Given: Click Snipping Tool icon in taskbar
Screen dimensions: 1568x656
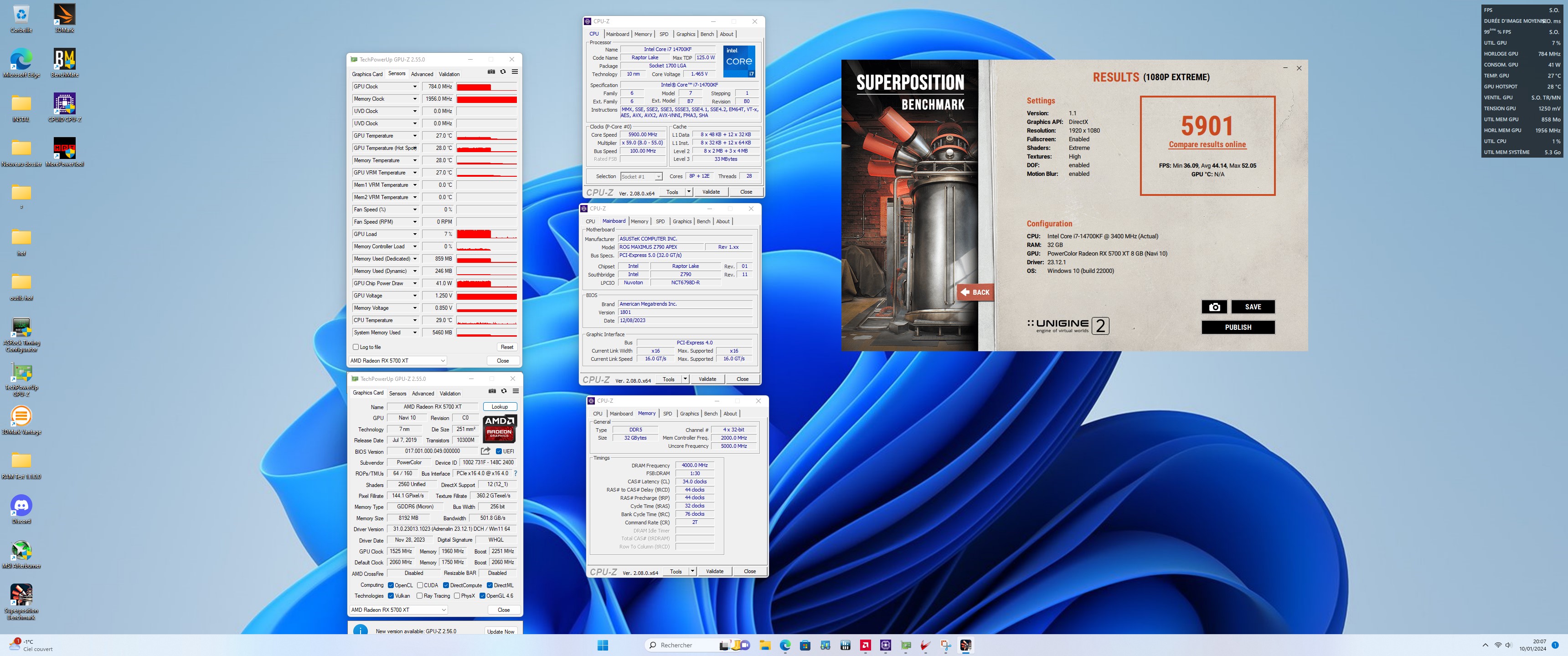Looking at the screenshot, I should [946, 645].
